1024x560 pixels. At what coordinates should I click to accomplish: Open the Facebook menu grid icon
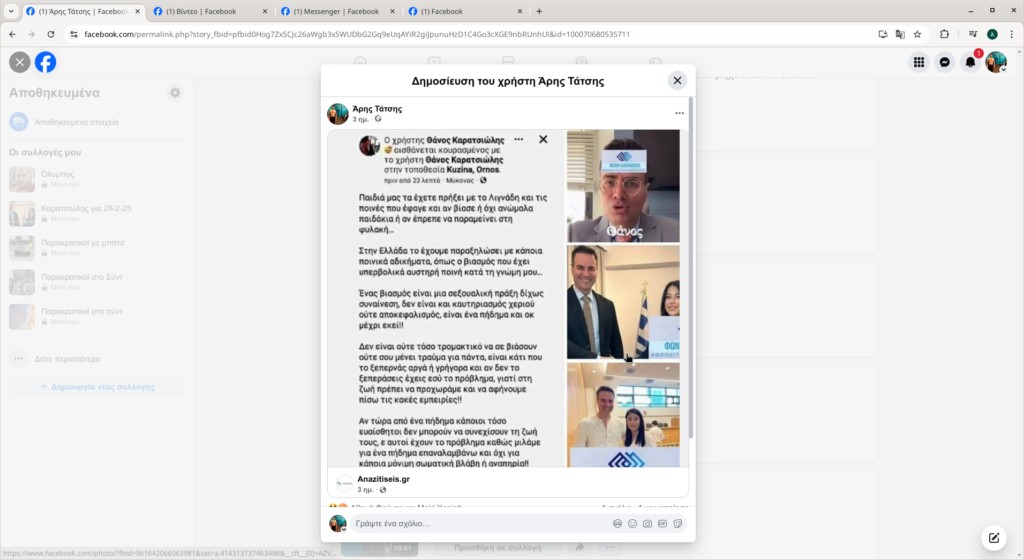919,62
